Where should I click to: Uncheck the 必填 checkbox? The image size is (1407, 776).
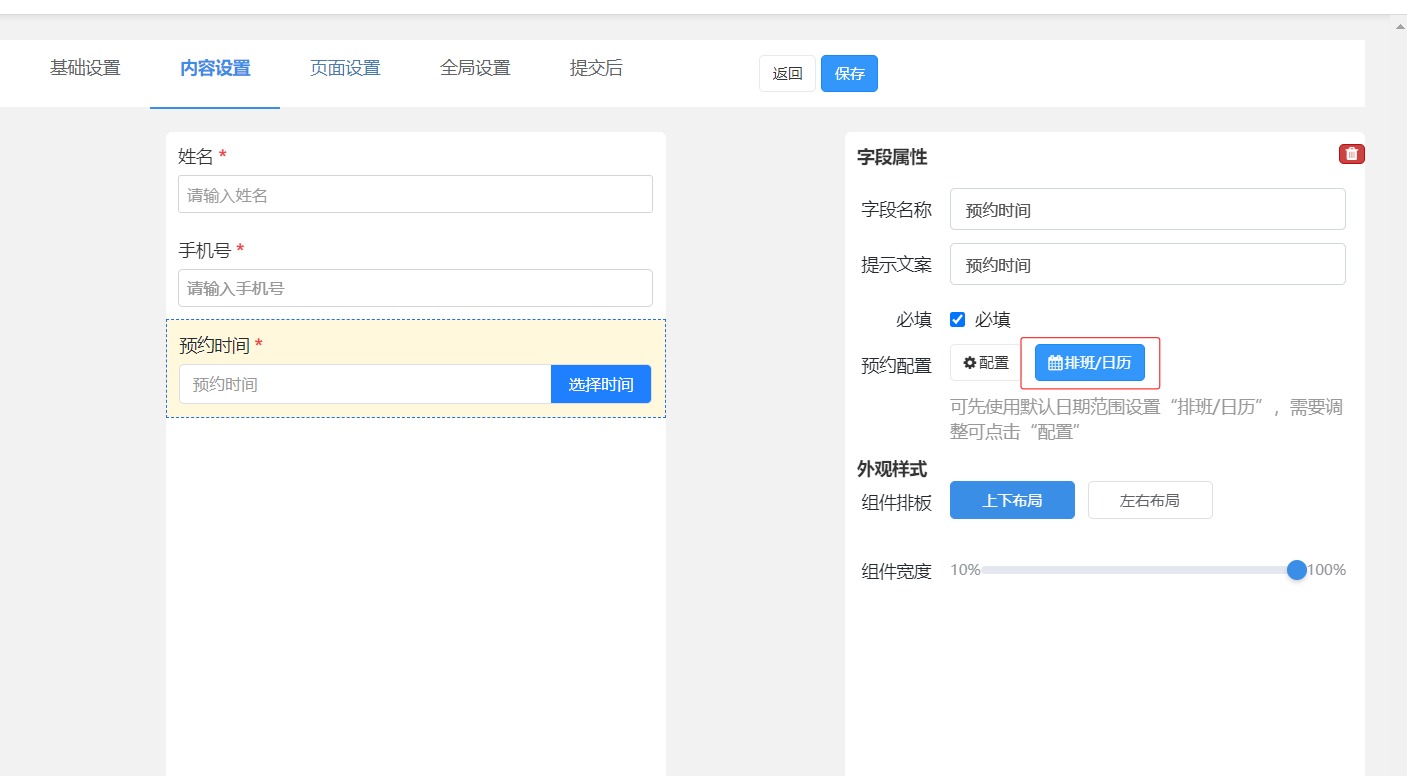click(957, 320)
